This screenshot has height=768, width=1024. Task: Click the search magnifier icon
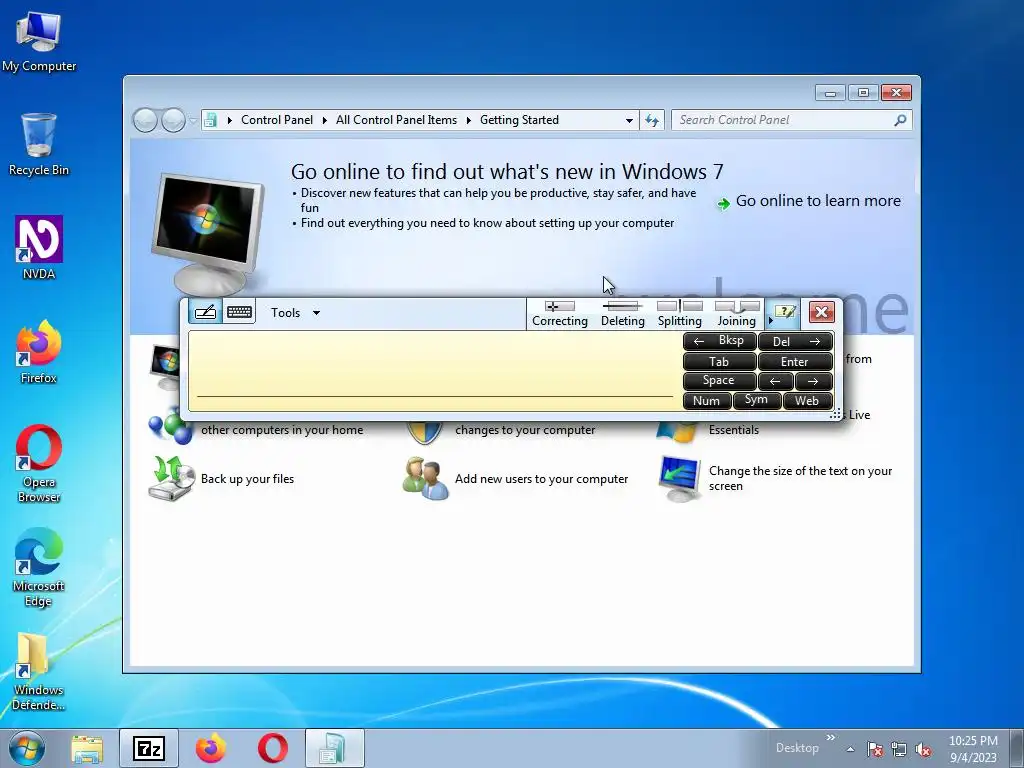click(901, 120)
